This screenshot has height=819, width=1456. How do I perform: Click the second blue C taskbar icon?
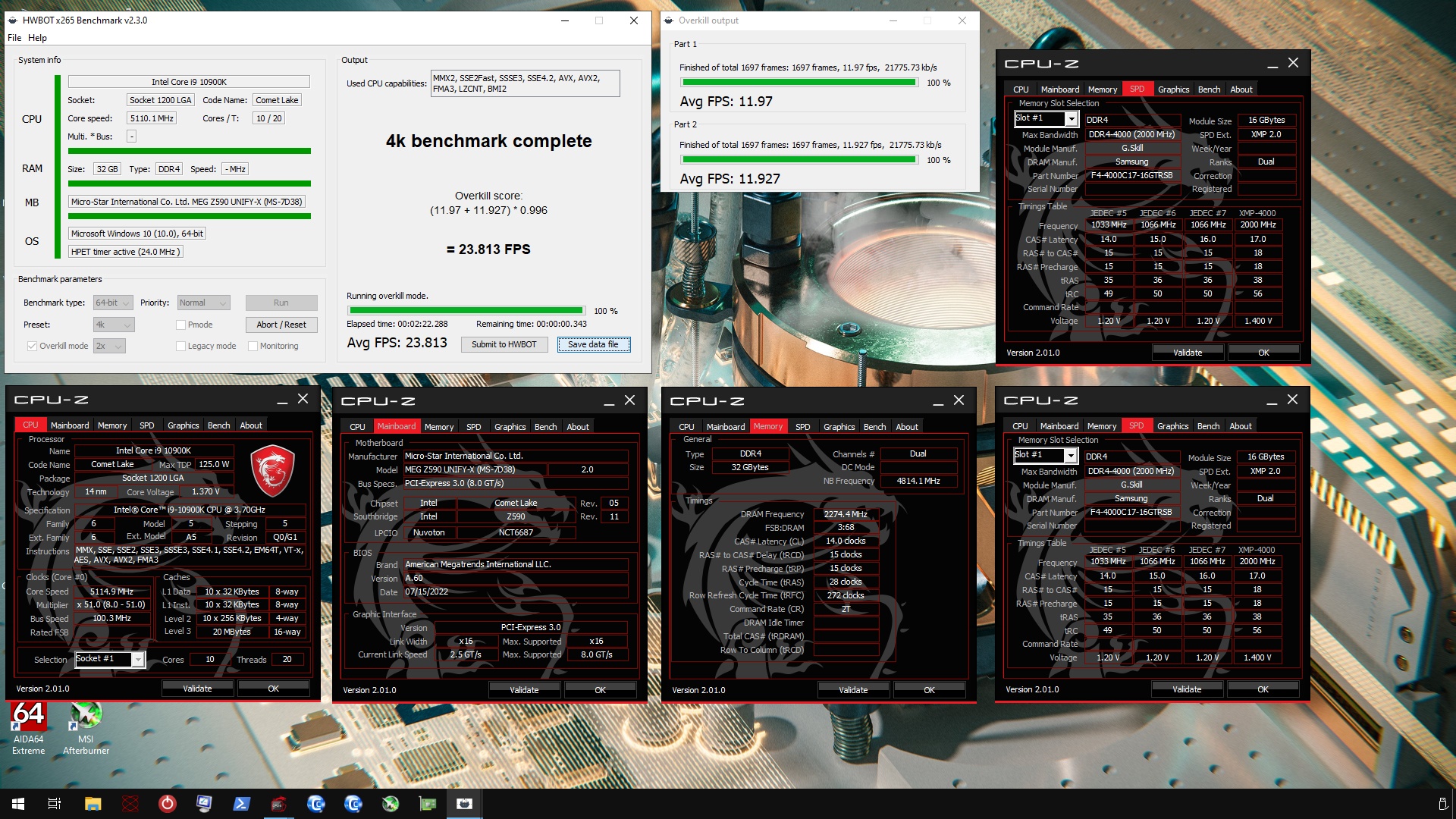(353, 804)
